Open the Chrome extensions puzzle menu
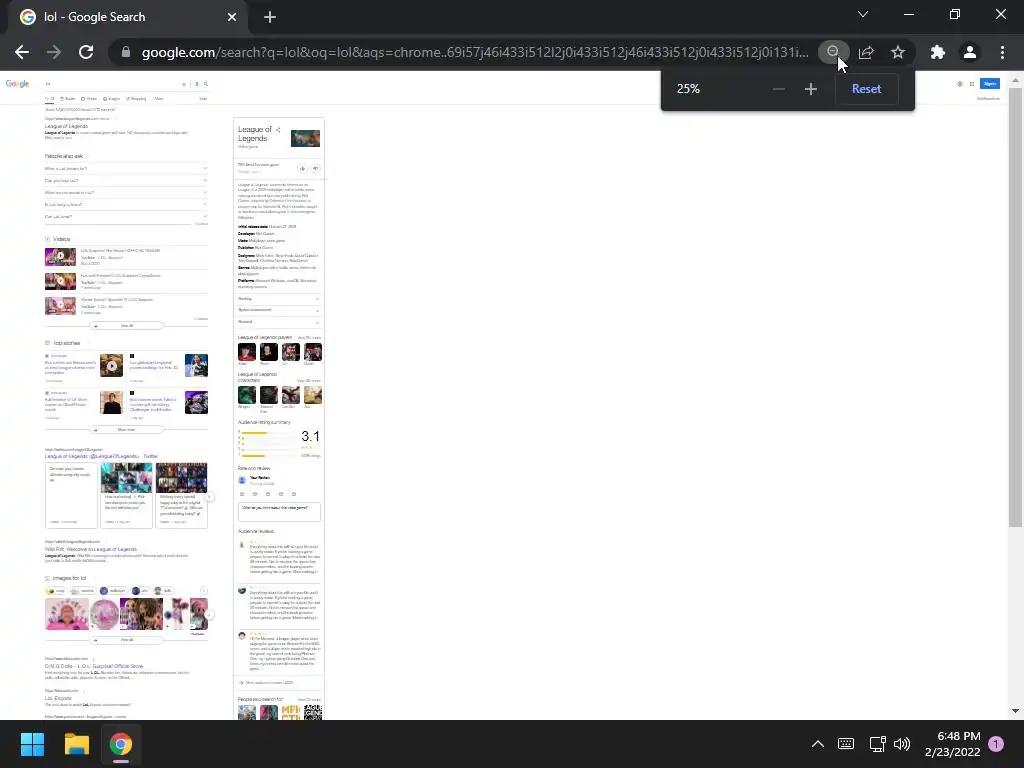The width and height of the screenshot is (1024, 768). tap(938, 52)
